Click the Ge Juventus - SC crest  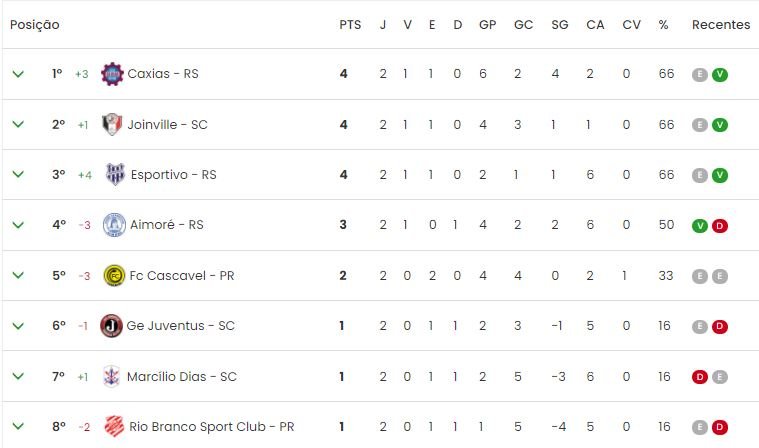click(x=111, y=326)
